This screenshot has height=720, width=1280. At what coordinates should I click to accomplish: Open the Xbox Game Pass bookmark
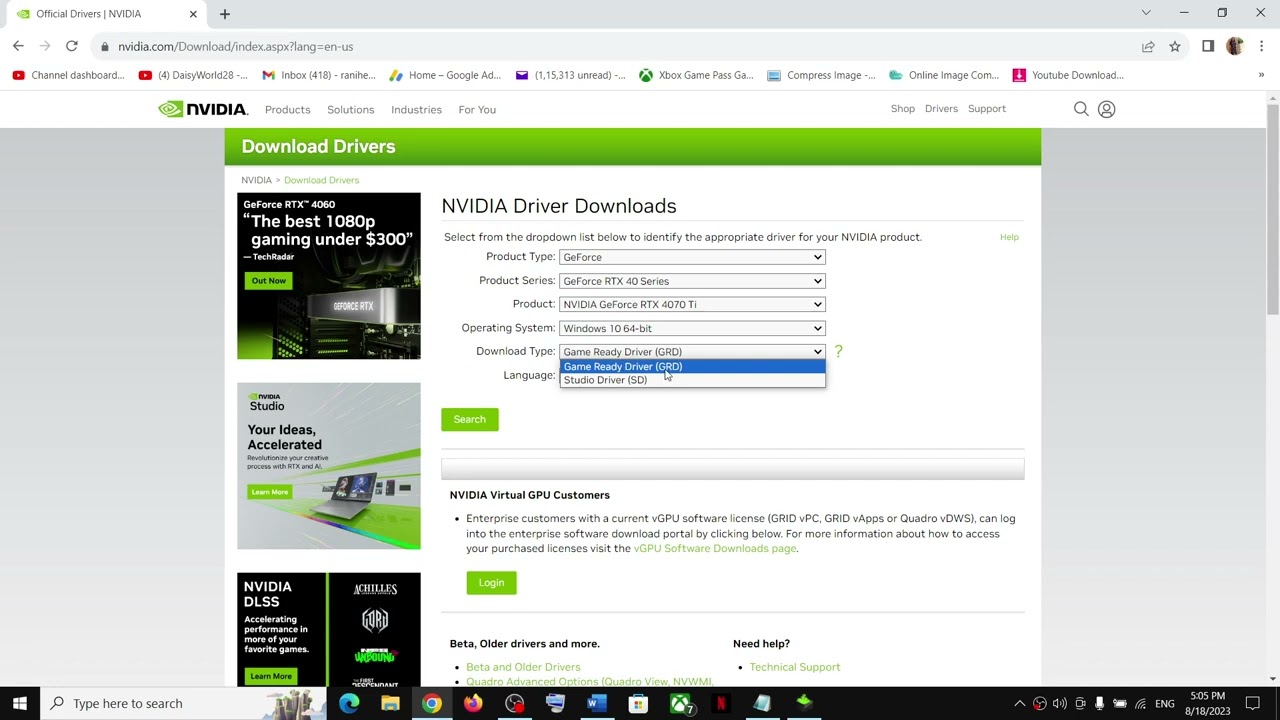coord(696,75)
